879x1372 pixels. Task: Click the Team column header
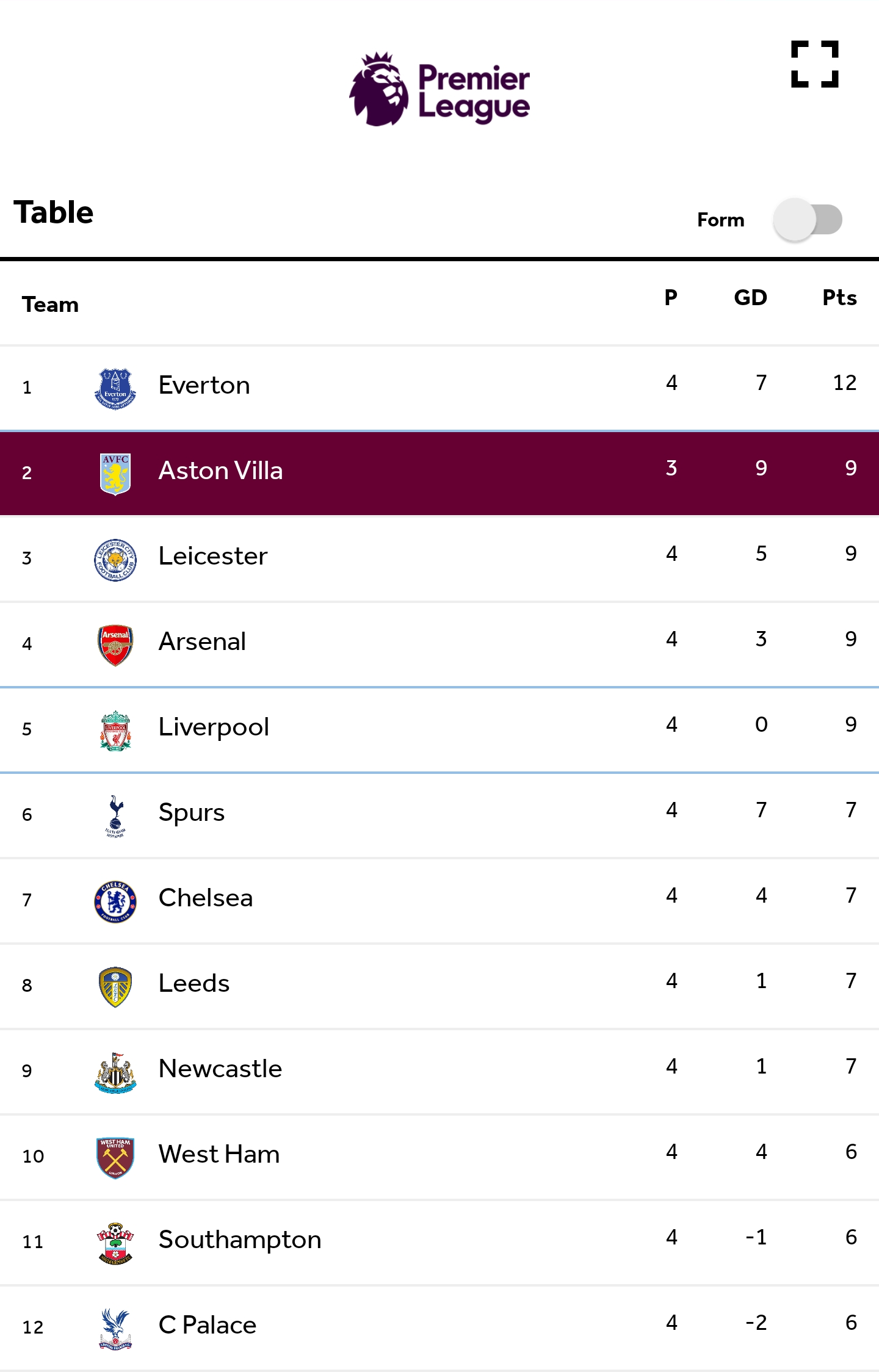point(51,305)
